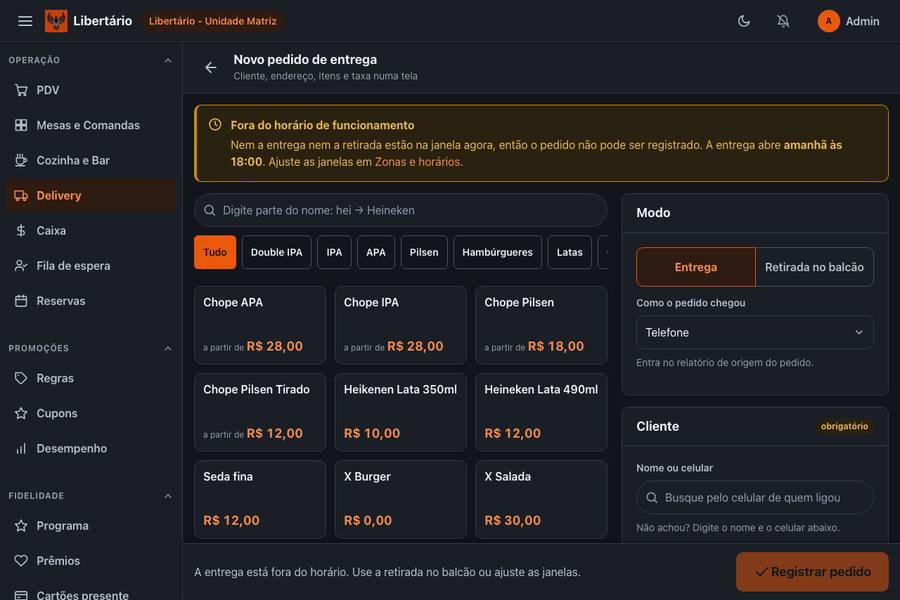Follow the Zonas e horários link

click(417, 162)
